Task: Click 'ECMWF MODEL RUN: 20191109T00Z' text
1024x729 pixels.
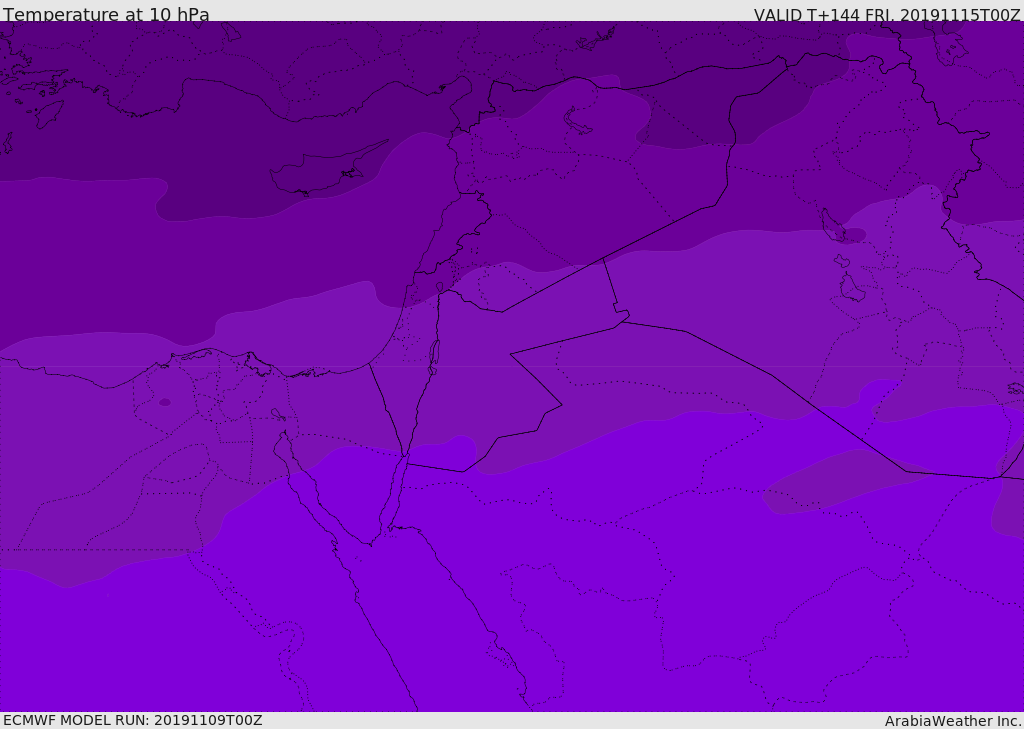Action: tap(133, 720)
